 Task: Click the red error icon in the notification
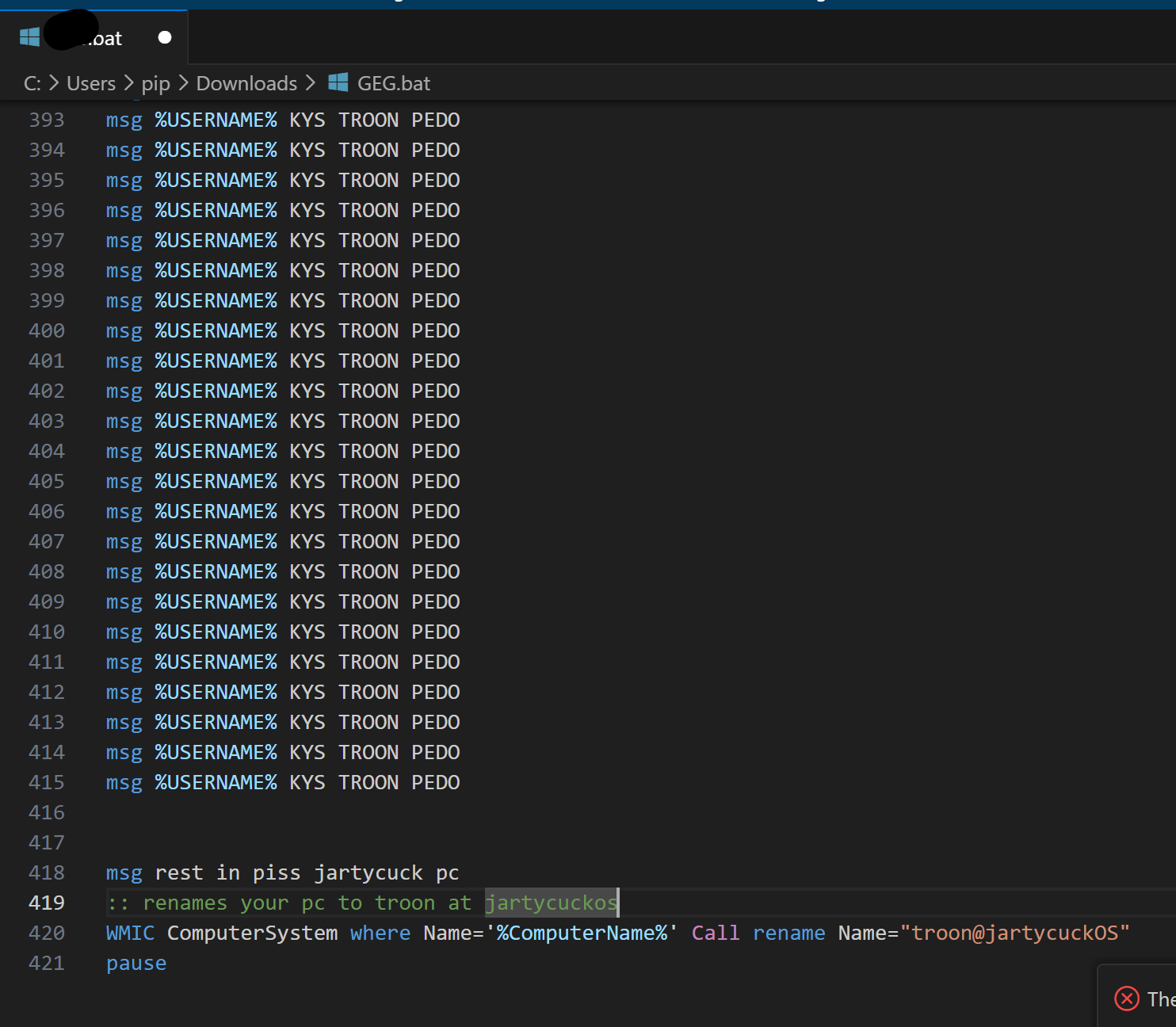tap(1126, 998)
